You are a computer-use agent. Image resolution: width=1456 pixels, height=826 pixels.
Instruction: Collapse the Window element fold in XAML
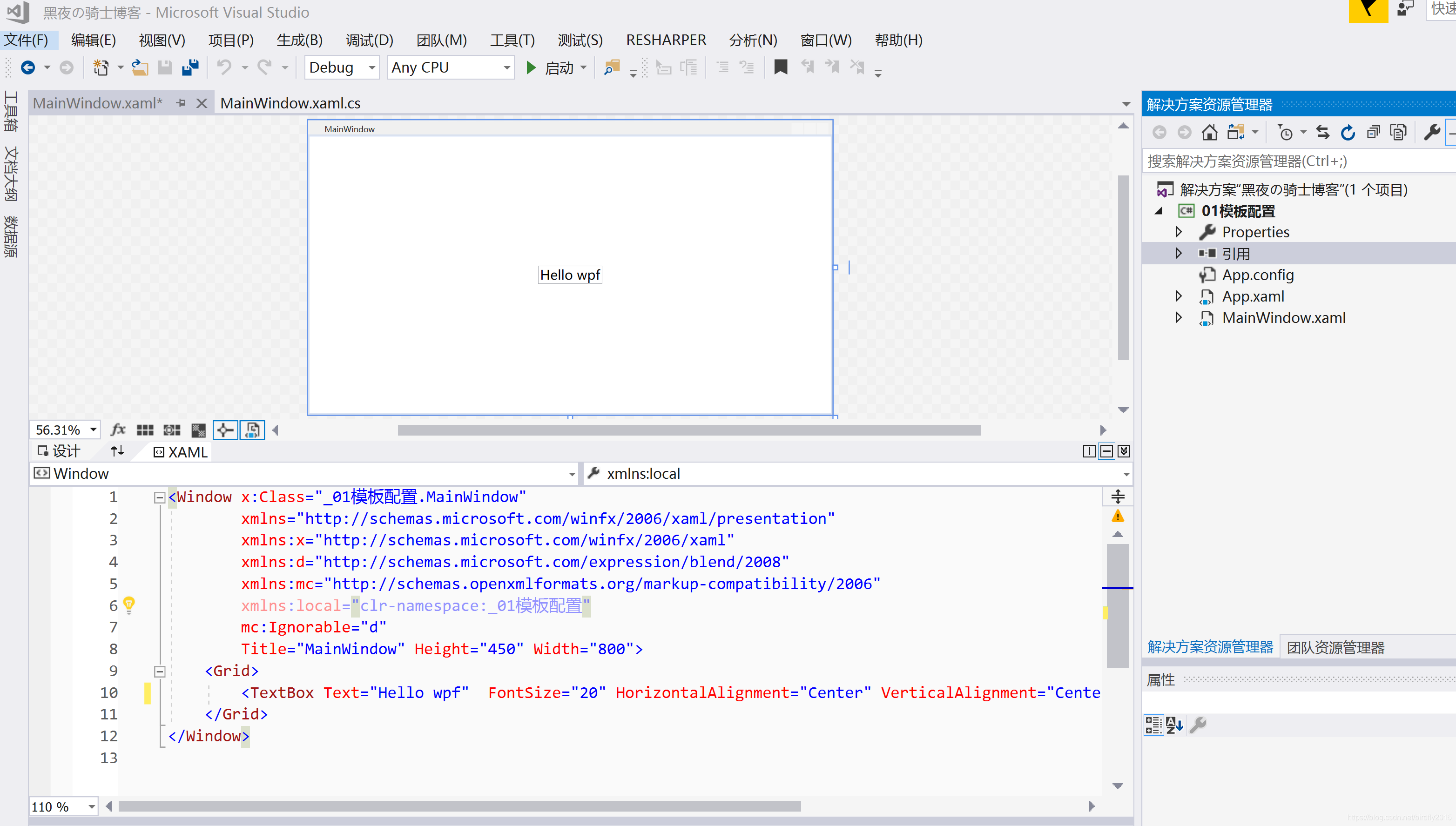160,497
